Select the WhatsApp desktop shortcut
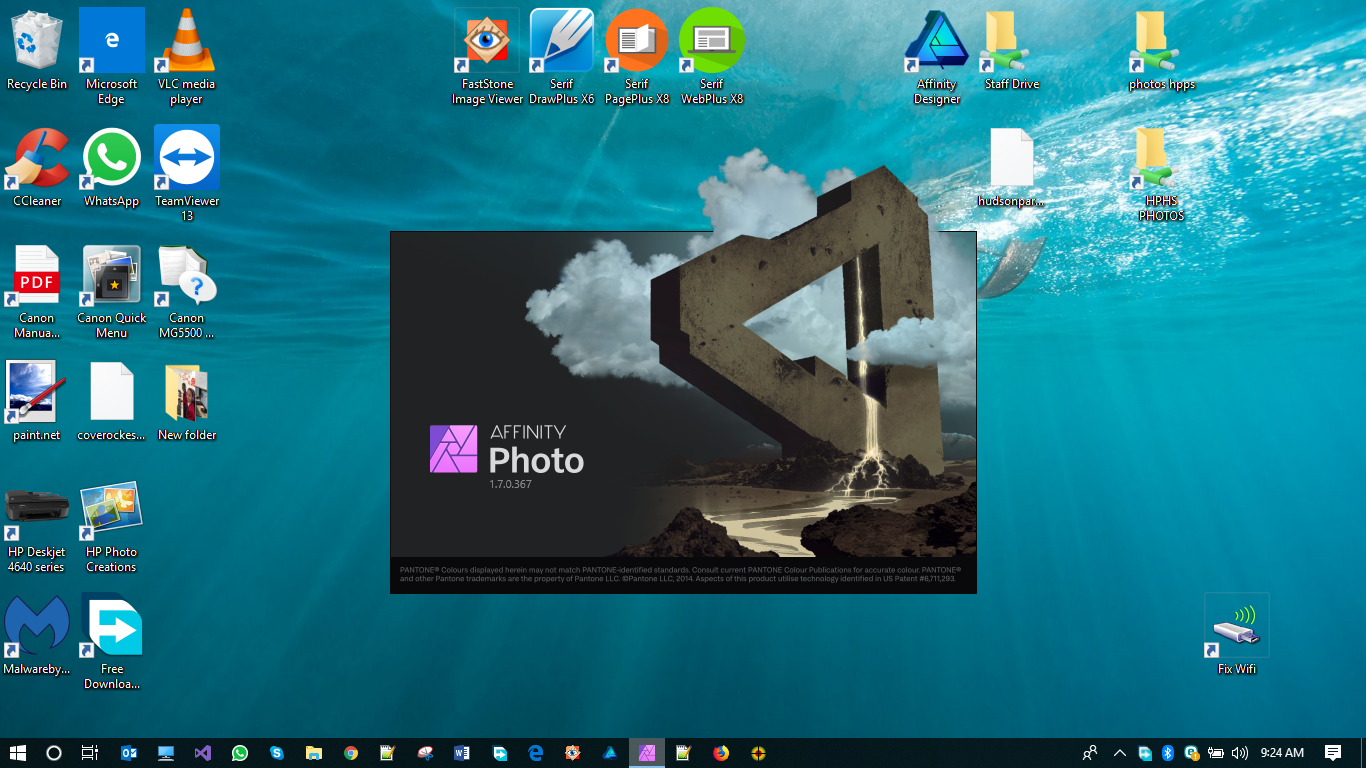The width and height of the screenshot is (1366, 768). coord(111,167)
